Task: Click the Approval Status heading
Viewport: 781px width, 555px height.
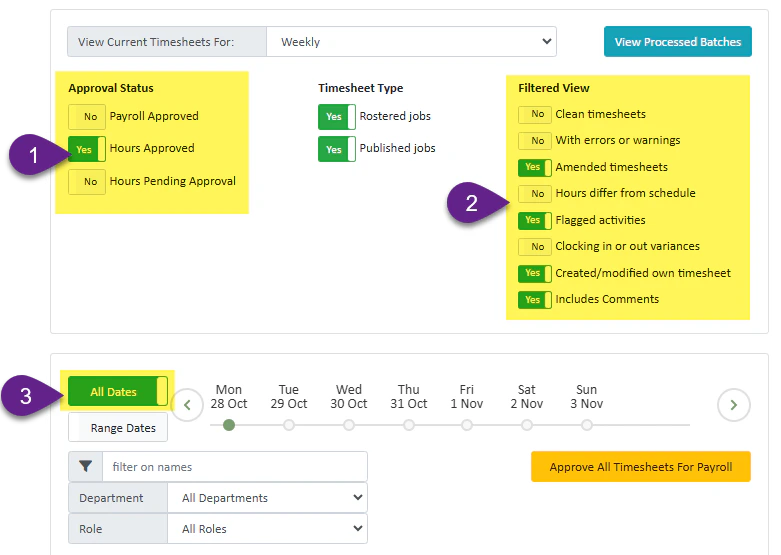Action: tap(111, 88)
